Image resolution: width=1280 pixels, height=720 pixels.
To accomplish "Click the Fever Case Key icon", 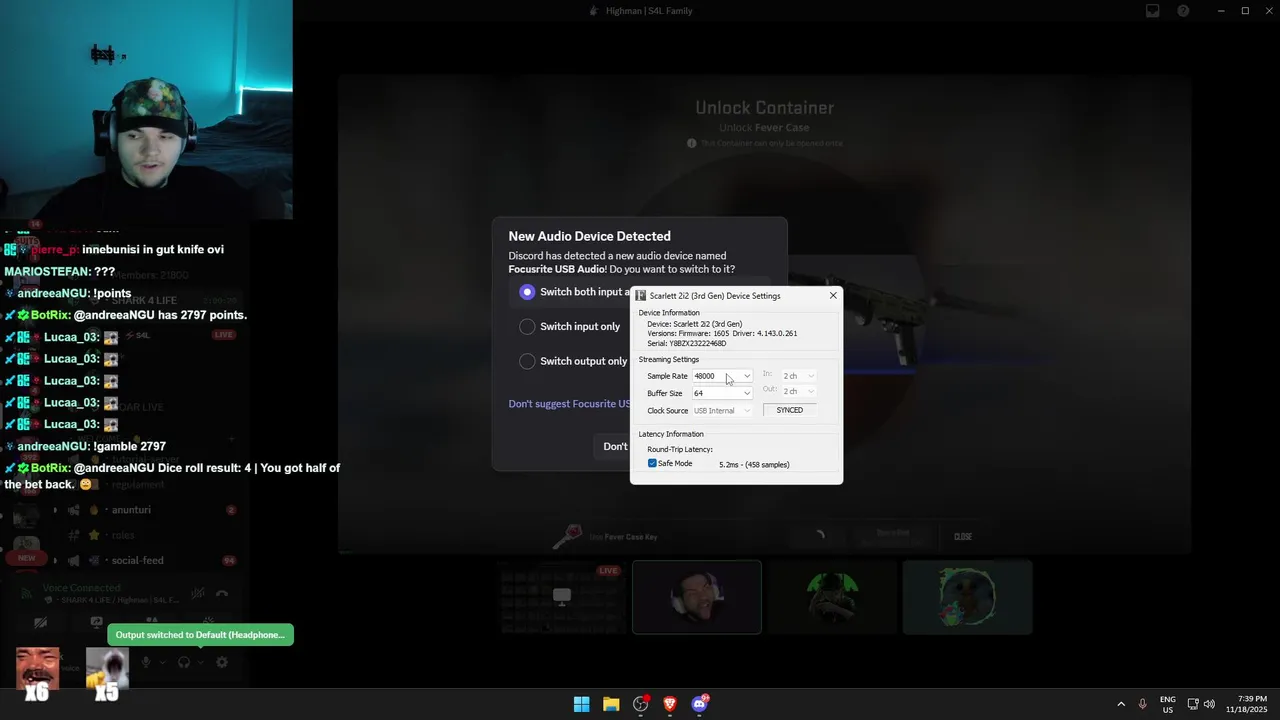I will point(568,536).
